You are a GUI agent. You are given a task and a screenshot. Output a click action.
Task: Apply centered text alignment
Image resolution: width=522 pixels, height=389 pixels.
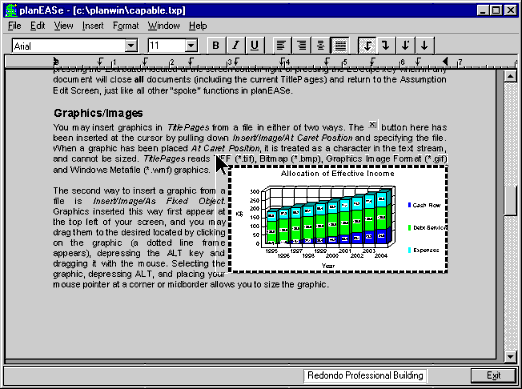(320, 45)
